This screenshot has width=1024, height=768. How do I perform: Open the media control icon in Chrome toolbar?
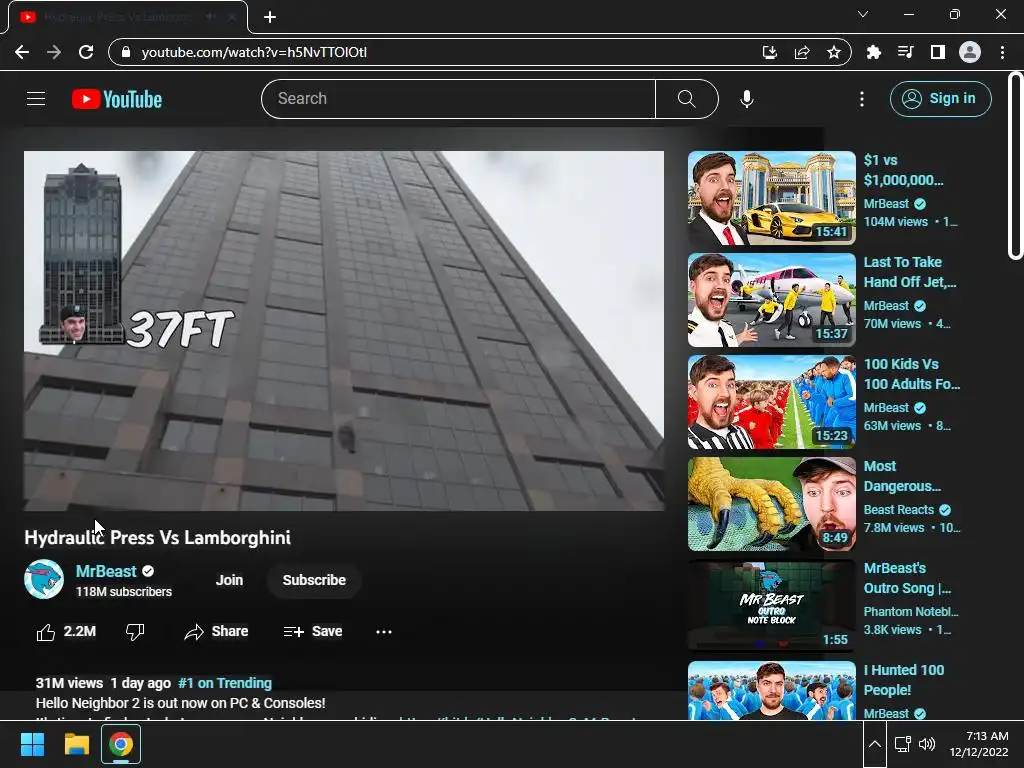pos(905,52)
